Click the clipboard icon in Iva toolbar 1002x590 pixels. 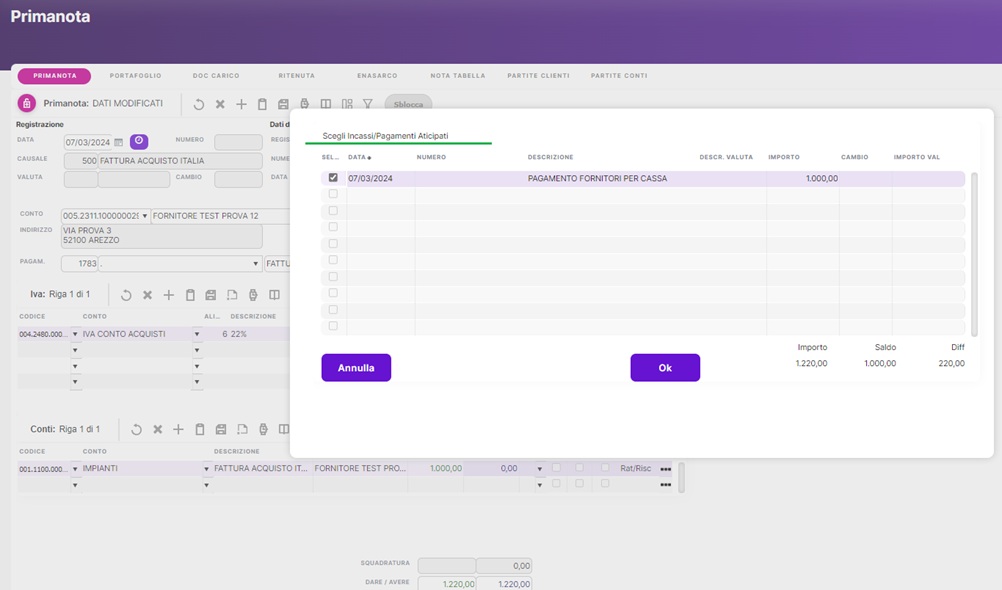190,295
